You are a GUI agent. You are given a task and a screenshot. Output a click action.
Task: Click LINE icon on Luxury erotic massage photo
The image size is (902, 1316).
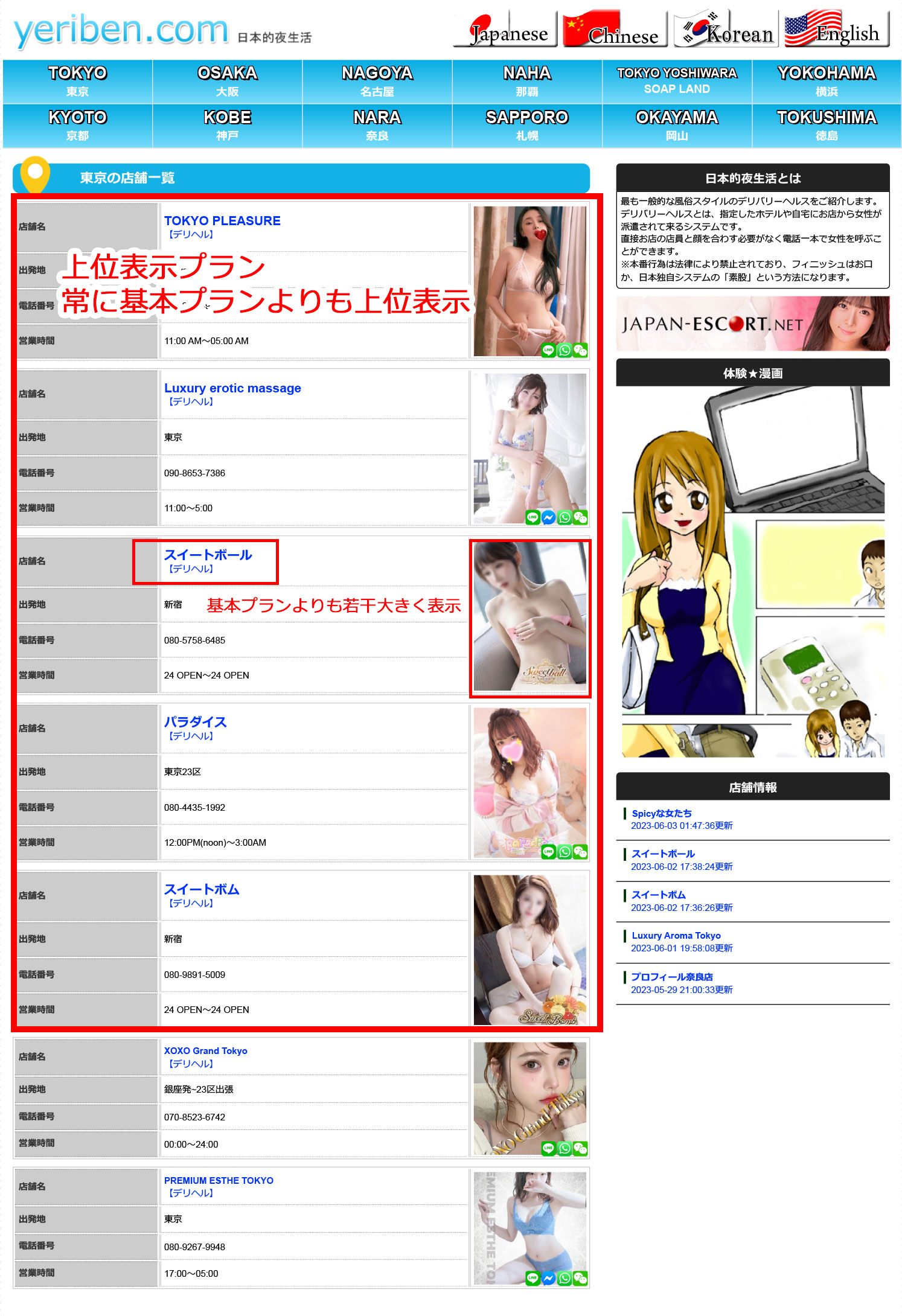pos(533,517)
